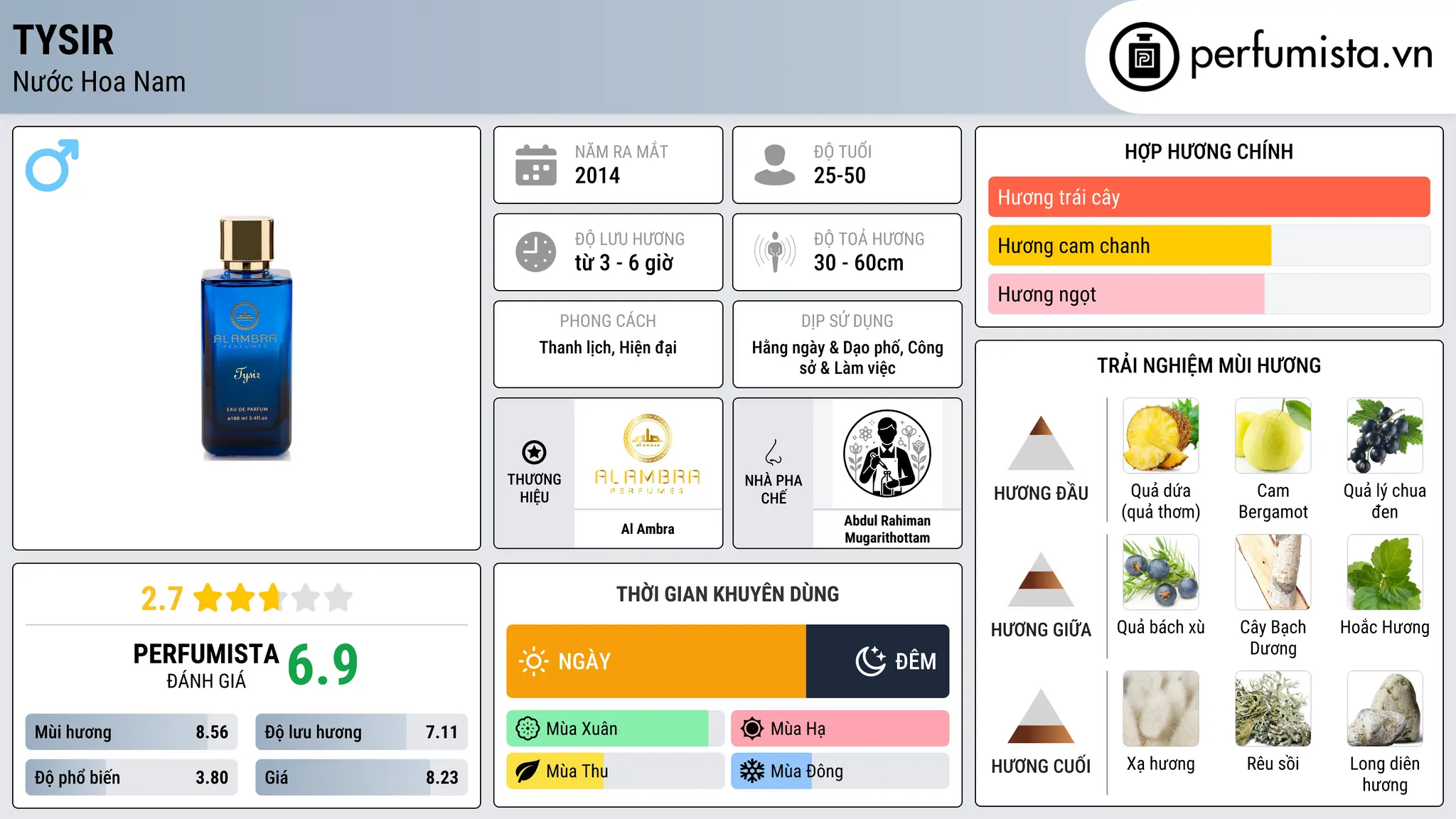Click the Mùi hương 8.56 score bar
The image size is (1456, 819).
[x=132, y=732]
